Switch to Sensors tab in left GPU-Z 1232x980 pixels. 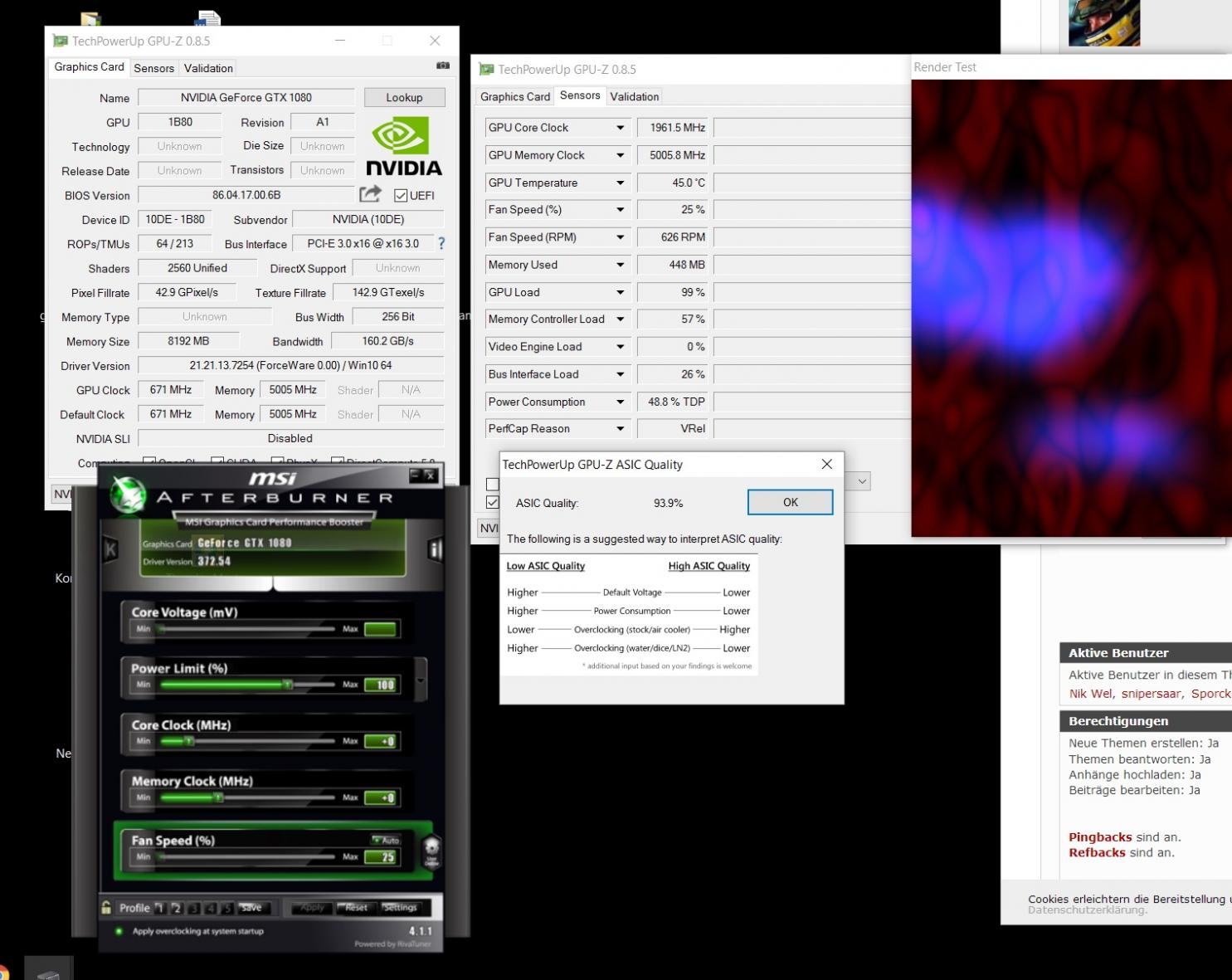click(x=153, y=68)
